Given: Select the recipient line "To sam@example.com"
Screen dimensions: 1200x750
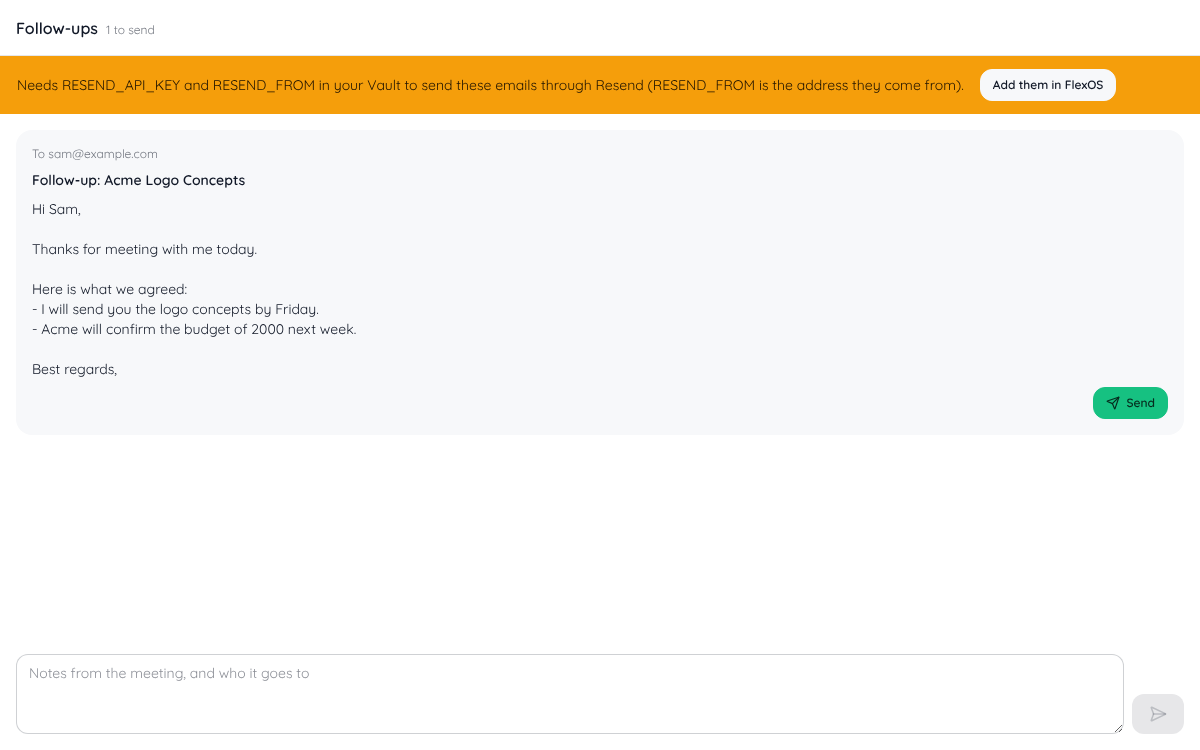Looking at the screenshot, I should coord(95,154).
